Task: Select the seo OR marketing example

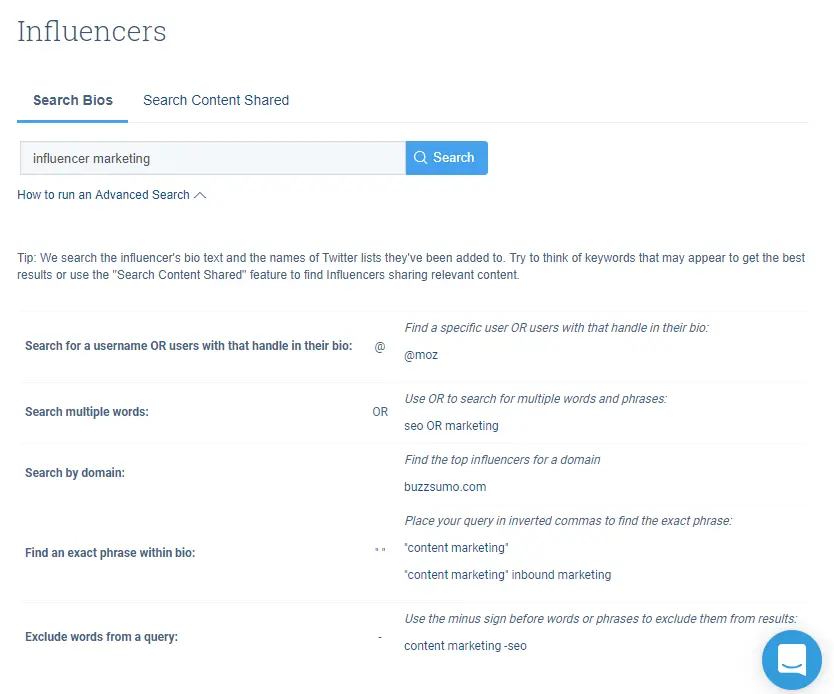Action: (x=451, y=425)
